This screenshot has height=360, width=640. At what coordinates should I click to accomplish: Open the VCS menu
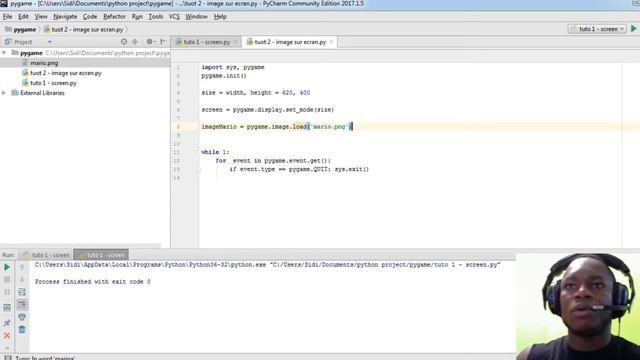click(x=174, y=17)
